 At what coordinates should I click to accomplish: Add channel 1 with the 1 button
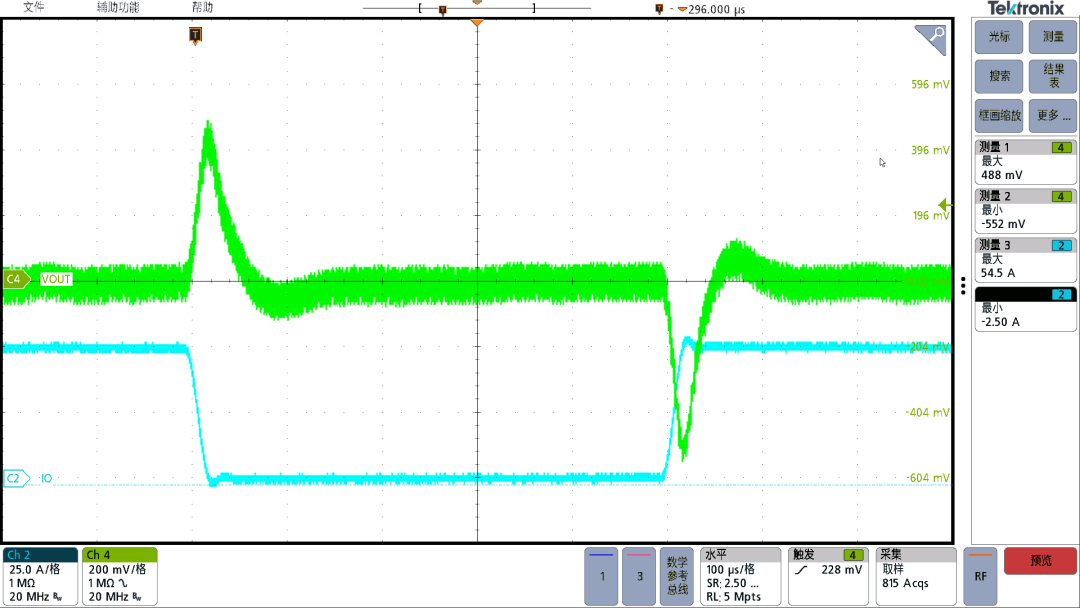point(601,576)
